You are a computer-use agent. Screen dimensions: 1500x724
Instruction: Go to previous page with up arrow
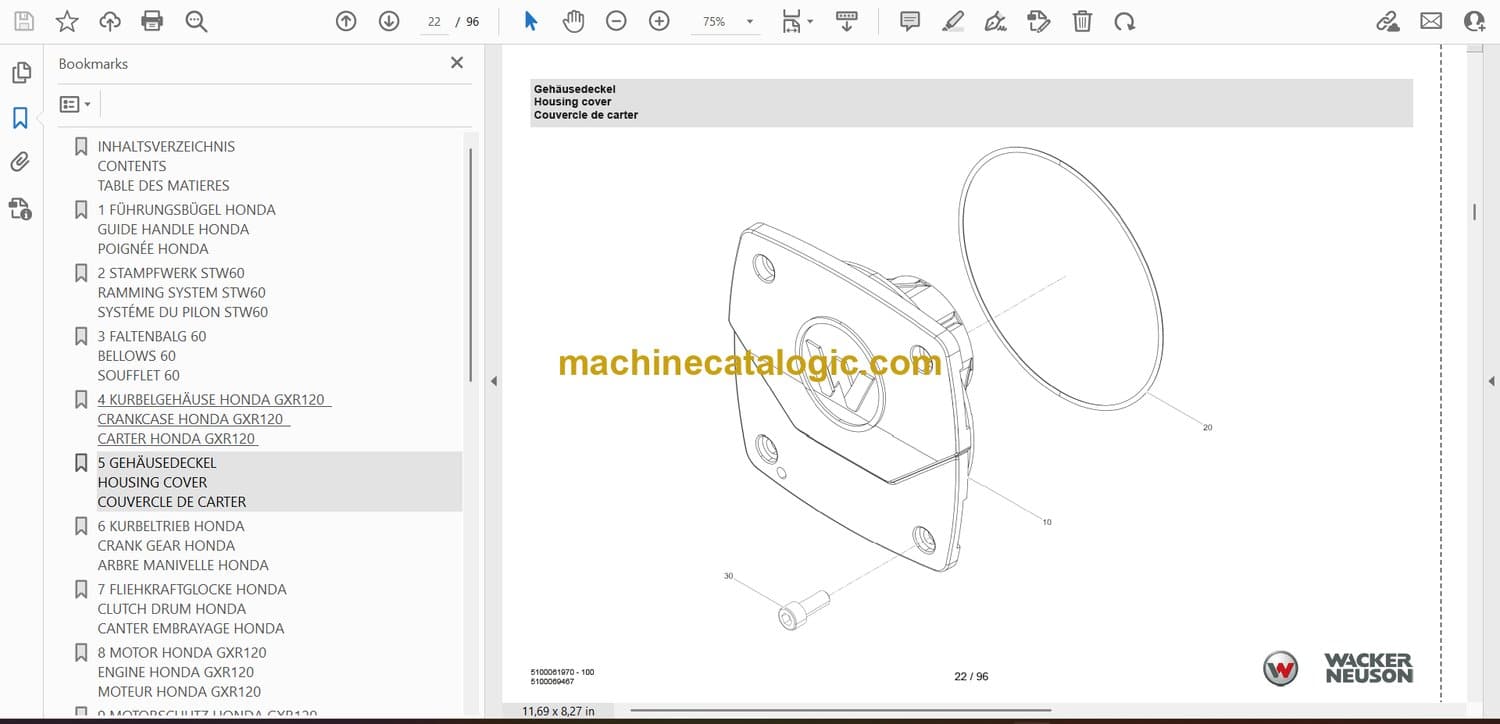(346, 21)
